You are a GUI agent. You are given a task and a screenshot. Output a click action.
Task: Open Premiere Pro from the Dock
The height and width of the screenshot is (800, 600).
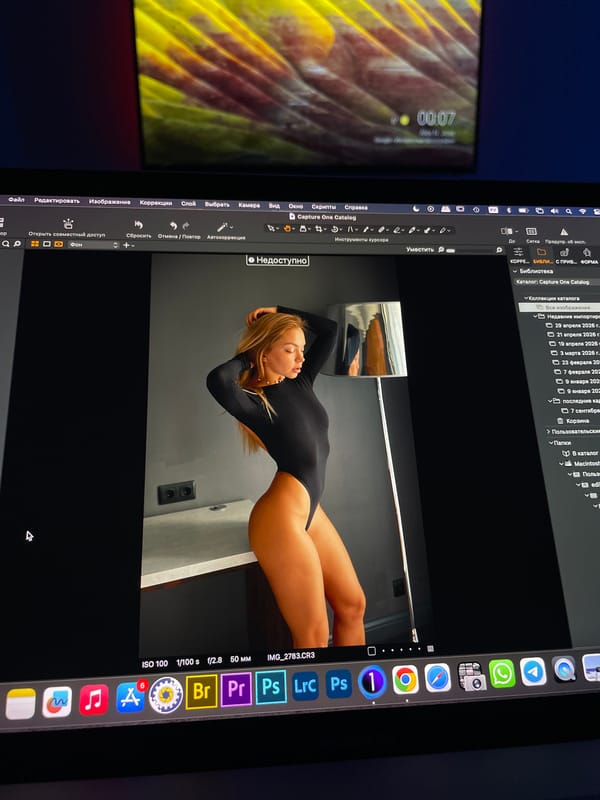[x=236, y=689]
